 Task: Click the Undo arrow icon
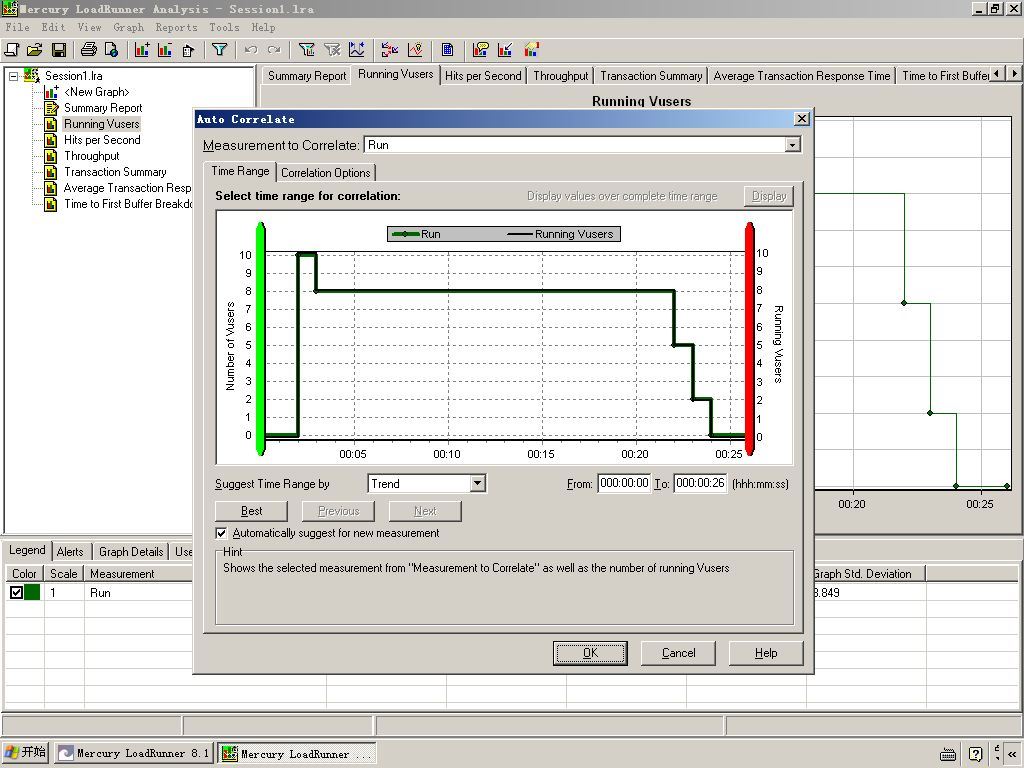point(251,50)
